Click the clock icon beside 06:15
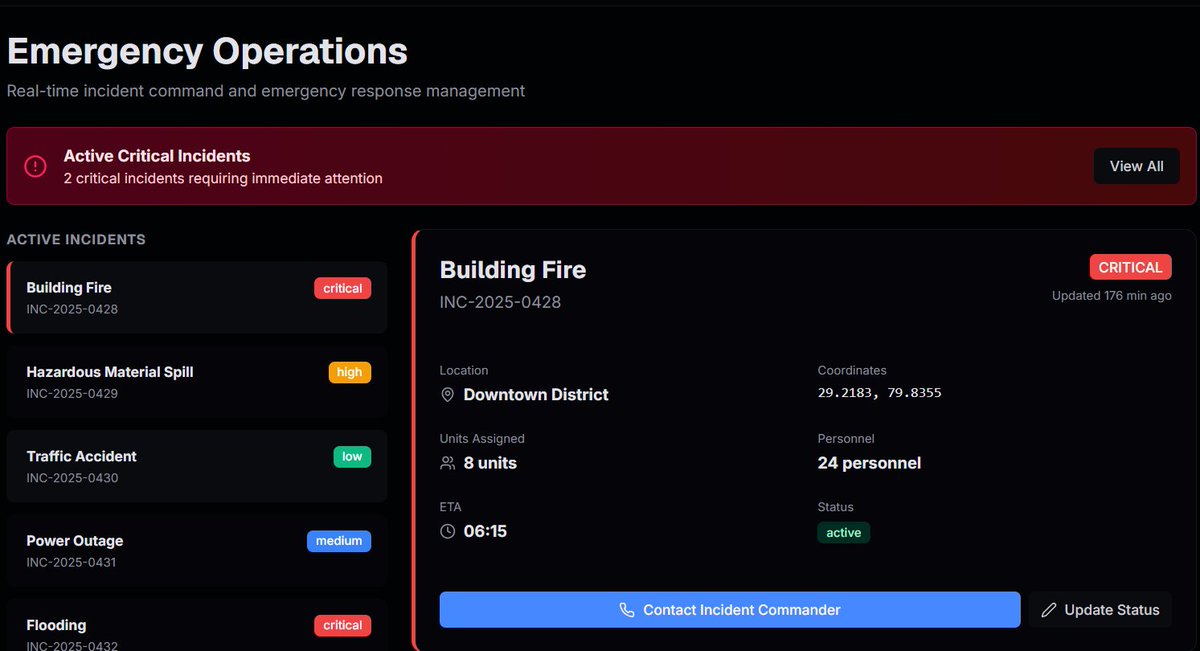The image size is (1200, 651). point(448,531)
